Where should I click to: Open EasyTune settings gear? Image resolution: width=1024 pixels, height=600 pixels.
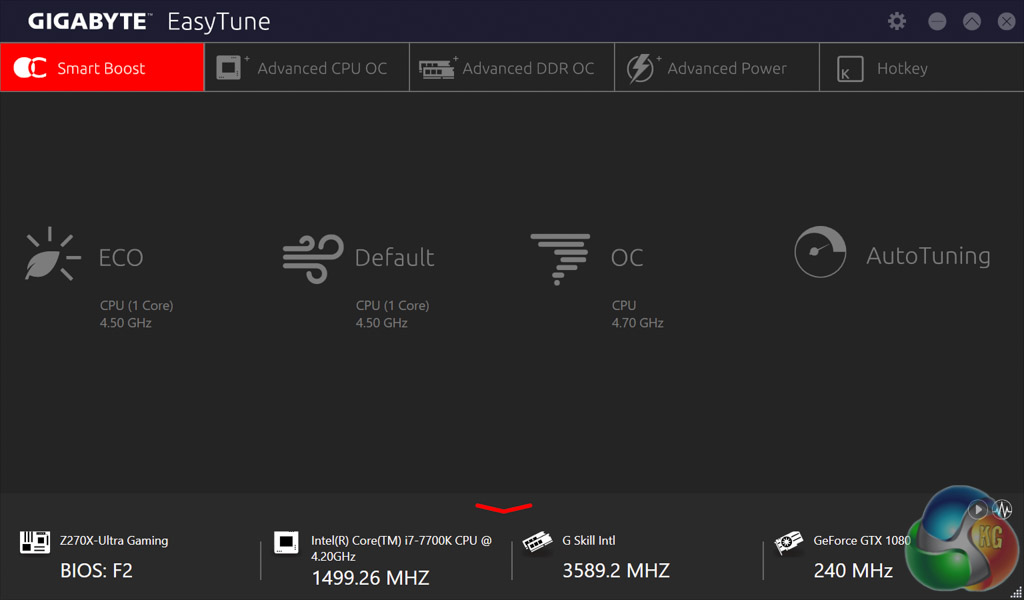pyautogui.click(x=897, y=21)
